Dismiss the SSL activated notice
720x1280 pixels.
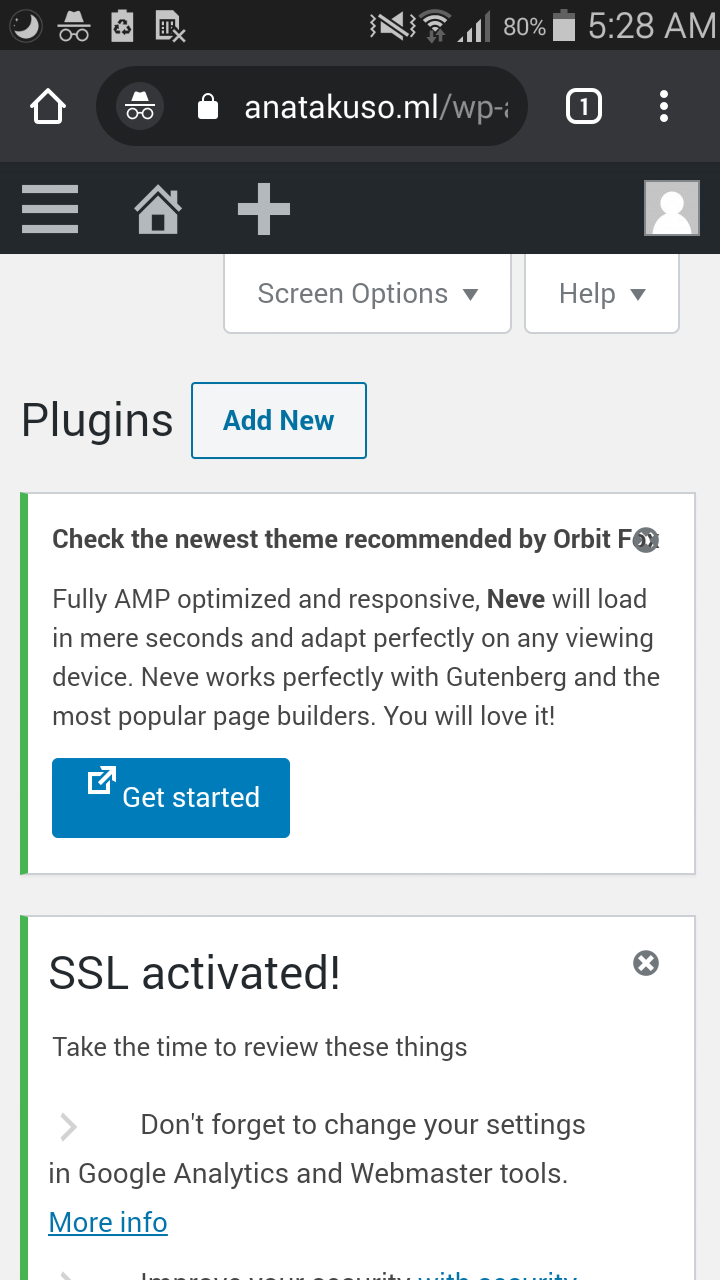(x=646, y=963)
